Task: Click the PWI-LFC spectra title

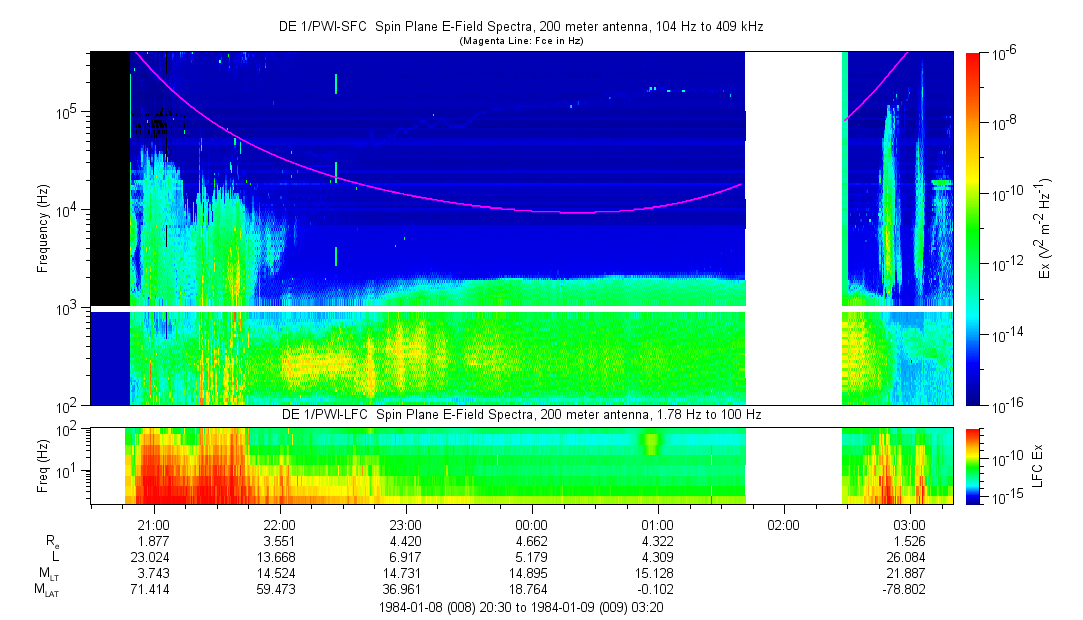Action: pyautogui.click(x=520, y=414)
